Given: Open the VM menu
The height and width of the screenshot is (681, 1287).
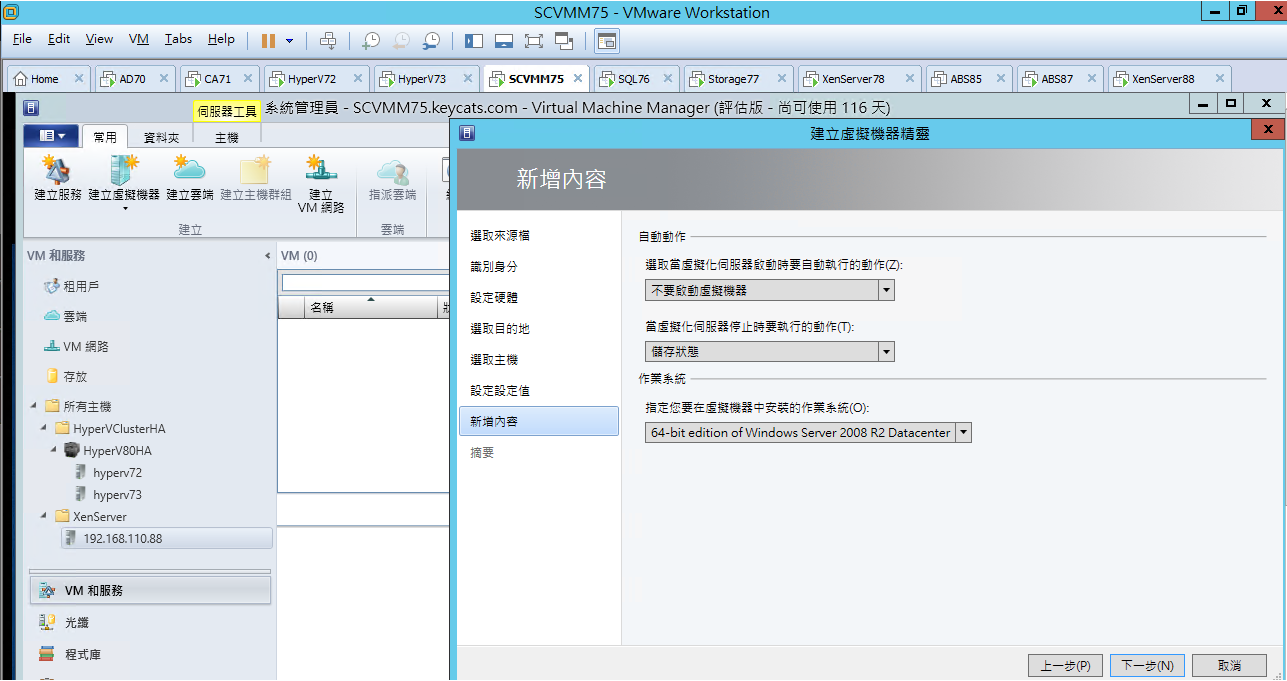Looking at the screenshot, I should [139, 39].
